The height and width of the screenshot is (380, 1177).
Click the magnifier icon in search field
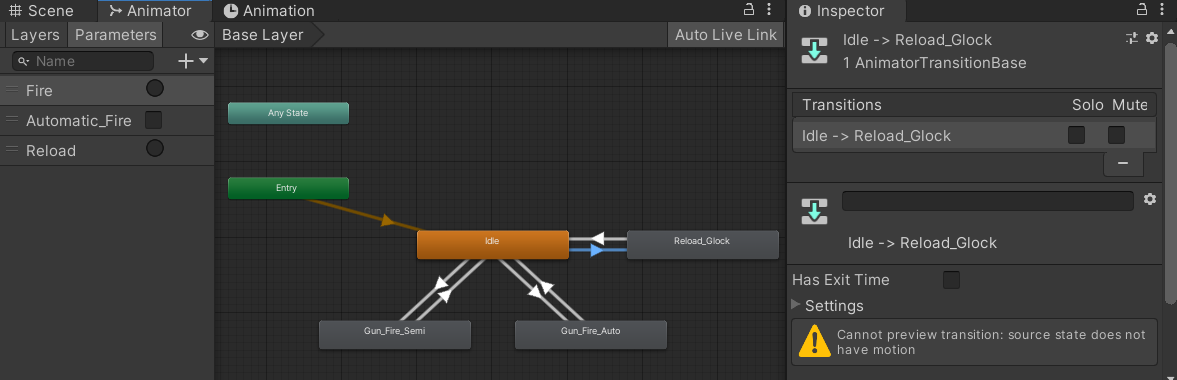[24, 61]
